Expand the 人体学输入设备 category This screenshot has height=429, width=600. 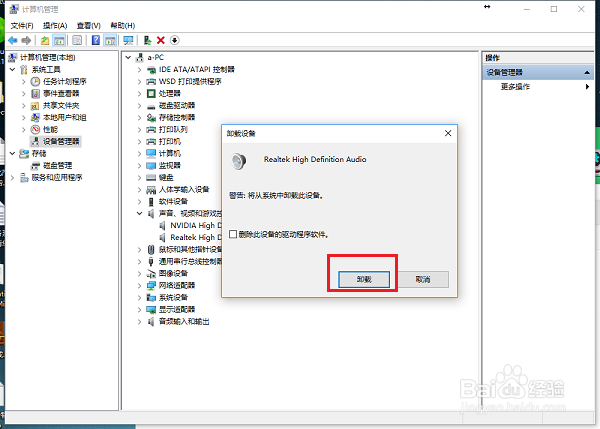pos(140,189)
